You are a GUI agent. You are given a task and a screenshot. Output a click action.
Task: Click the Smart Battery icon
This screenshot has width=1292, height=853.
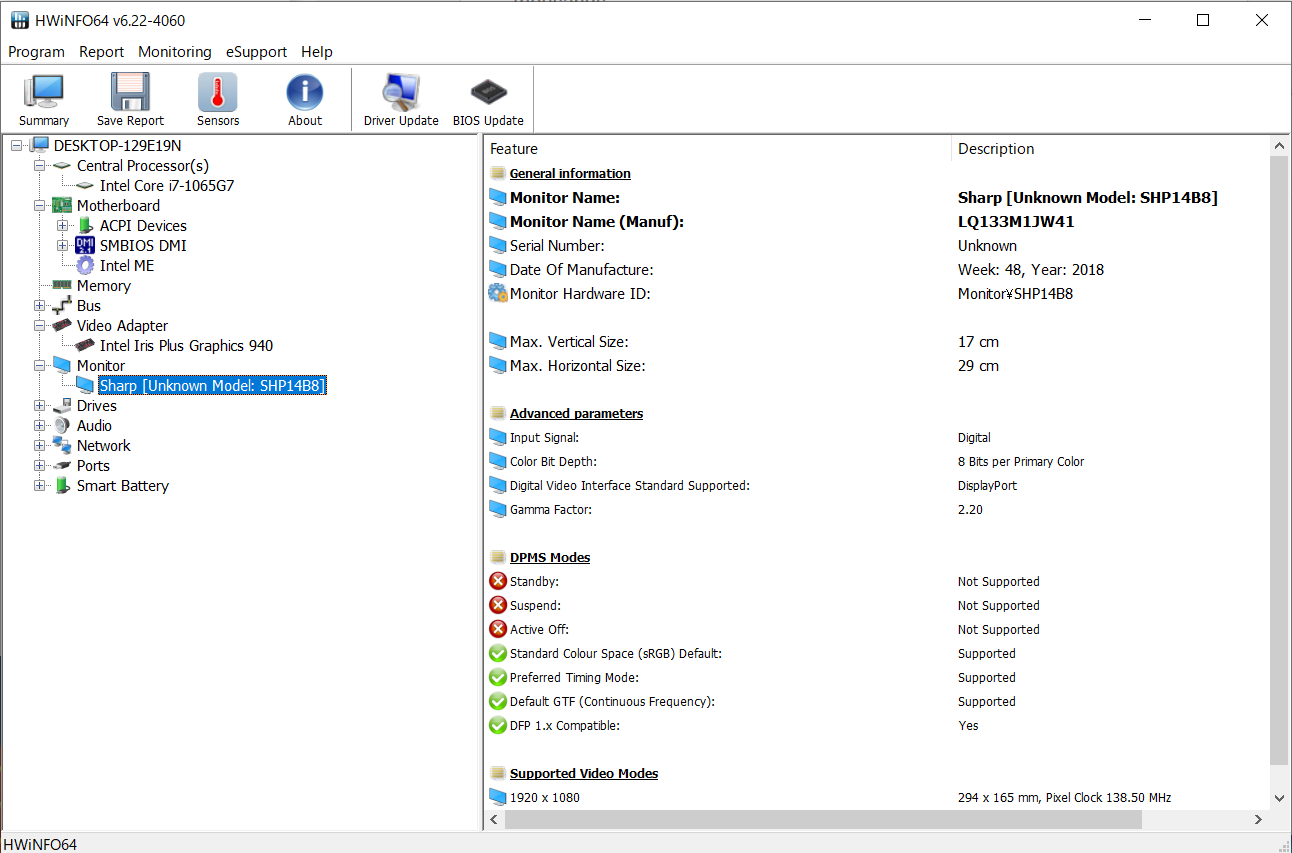(x=62, y=486)
